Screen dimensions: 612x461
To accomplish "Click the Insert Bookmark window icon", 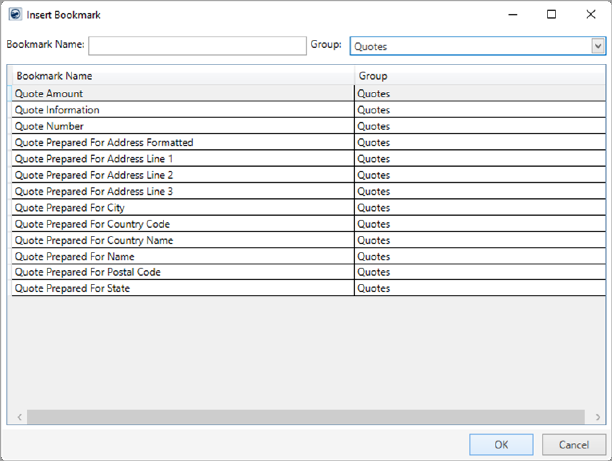I will (x=14, y=15).
